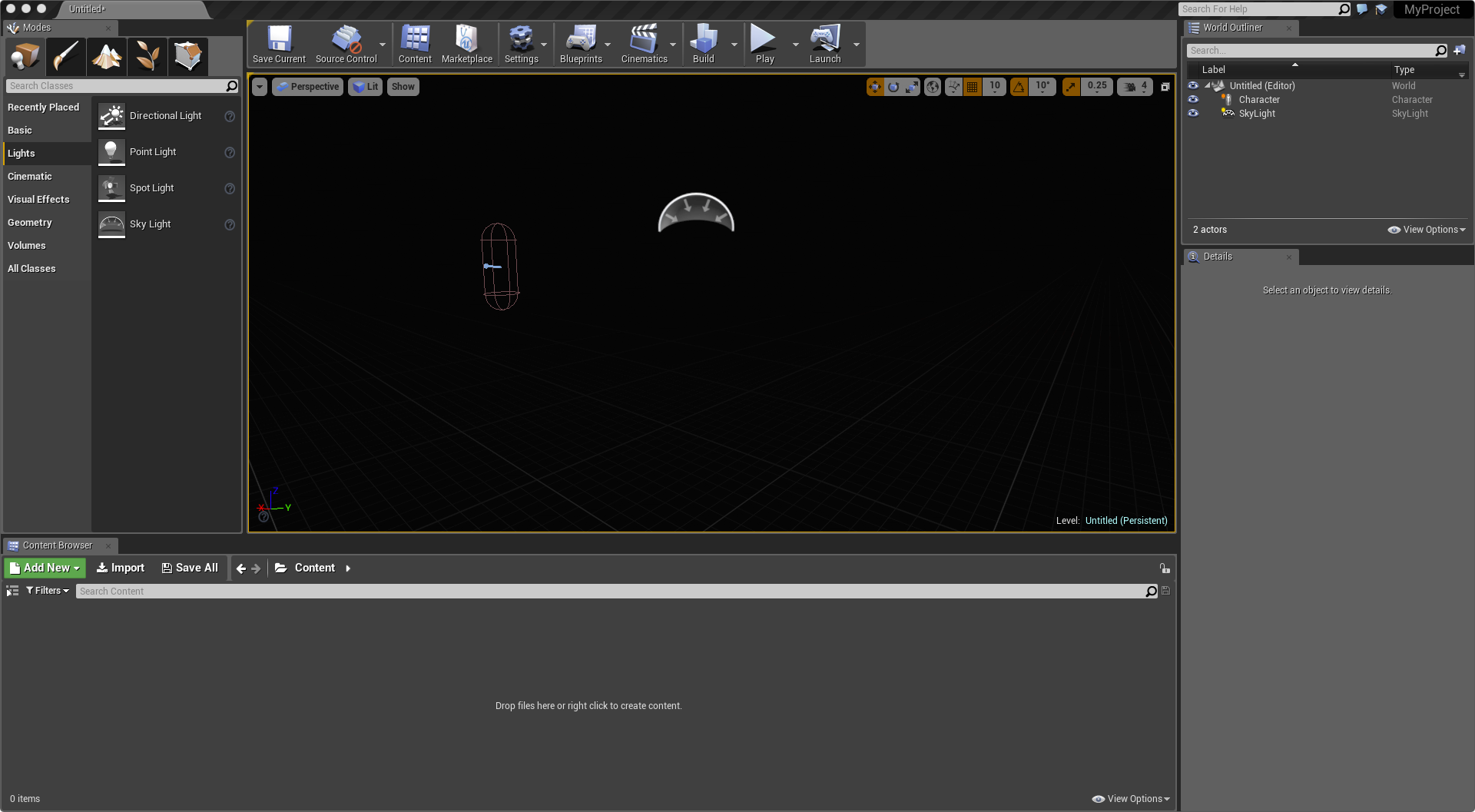Maximize or restore the viewport
The image size is (1475, 812).
coord(1165,87)
